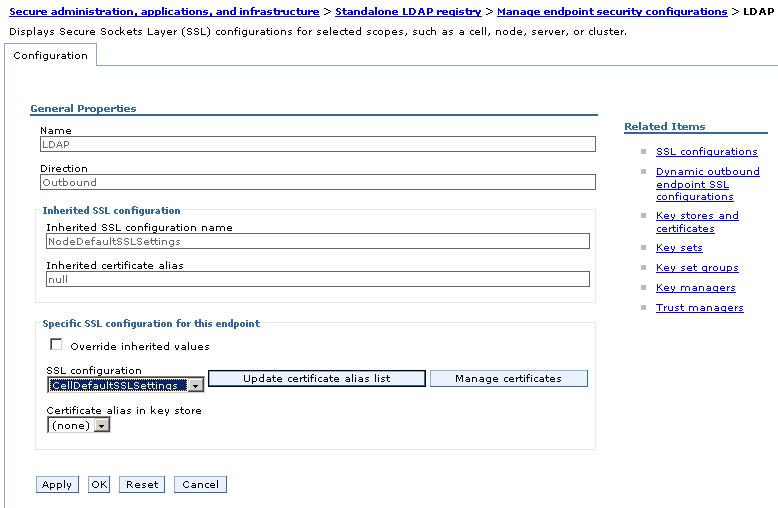Go to Secure administration, applications, and infrastructure

[x=164, y=11]
